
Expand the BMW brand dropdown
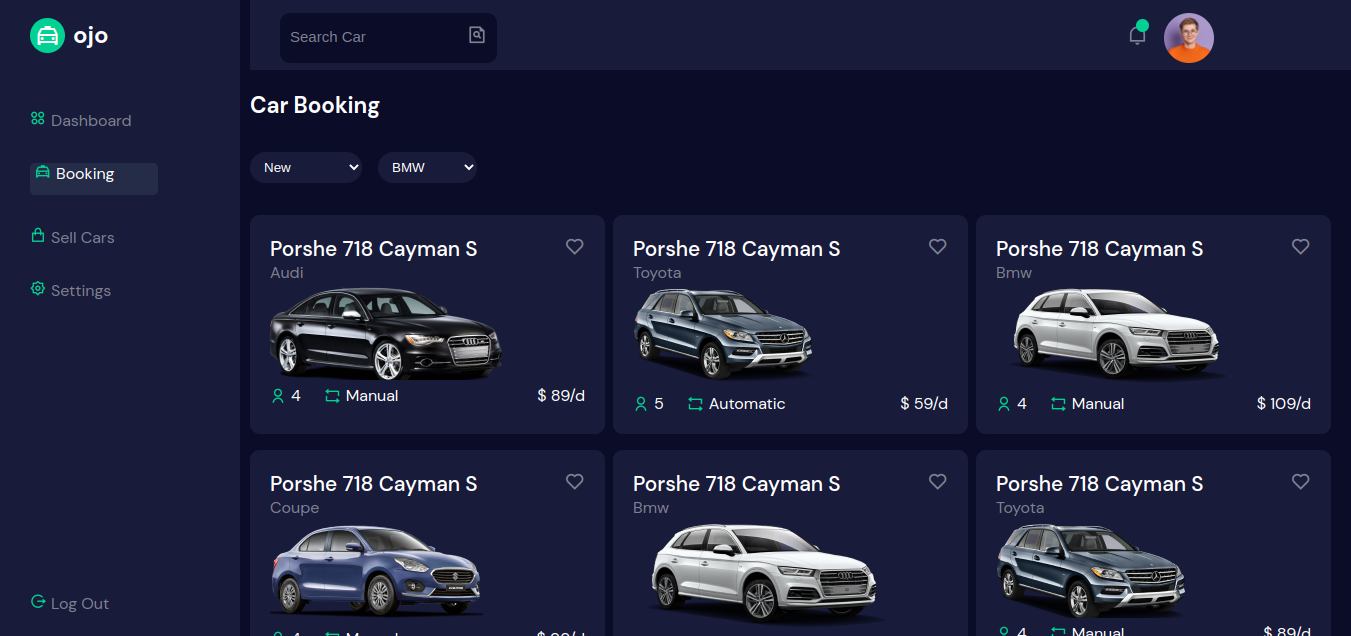pos(427,167)
